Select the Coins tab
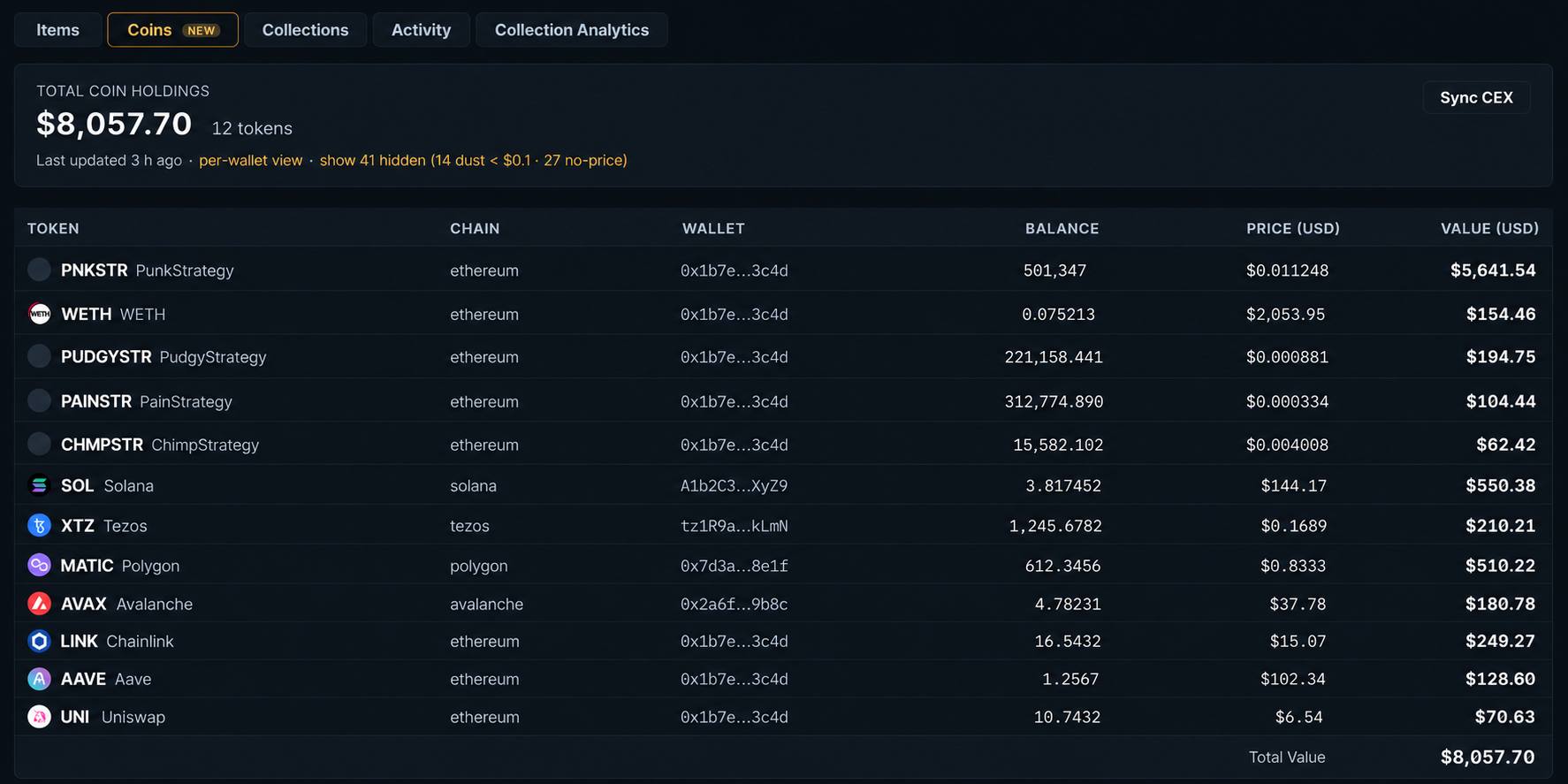The width and height of the screenshot is (1568, 784). pyautogui.click(x=172, y=30)
